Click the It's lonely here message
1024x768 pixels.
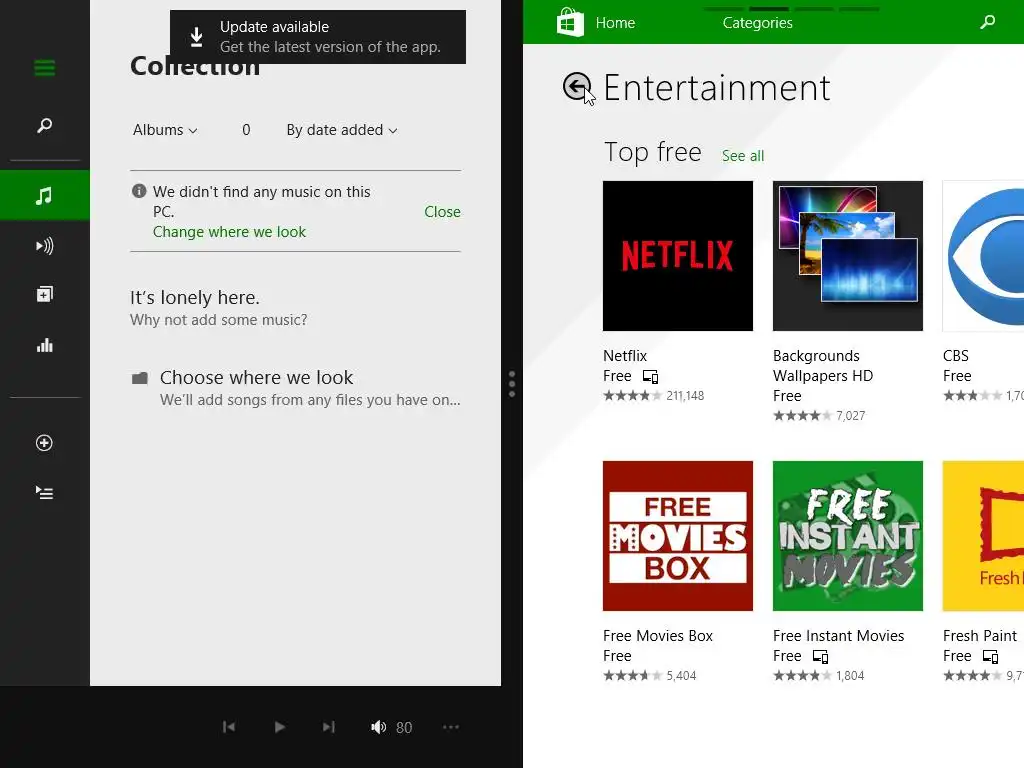(x=195, y=298)
